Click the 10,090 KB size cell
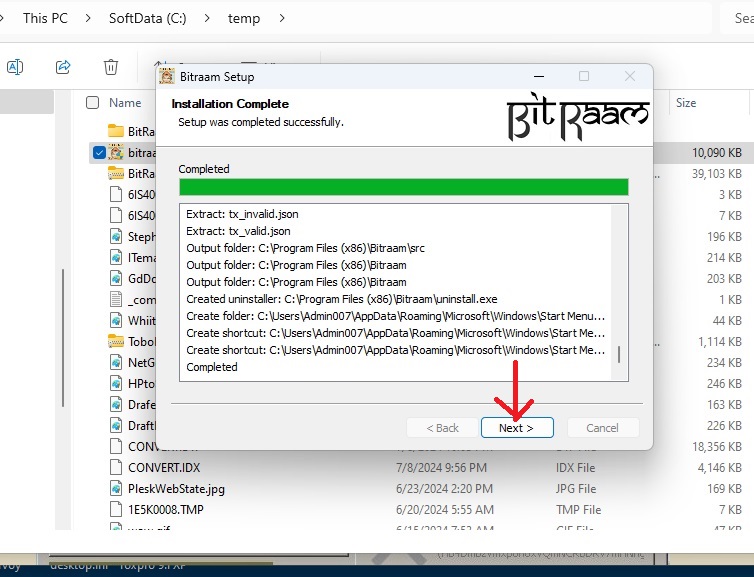The height and width of the screenshot is (577, 754). [x=716, y=152]
